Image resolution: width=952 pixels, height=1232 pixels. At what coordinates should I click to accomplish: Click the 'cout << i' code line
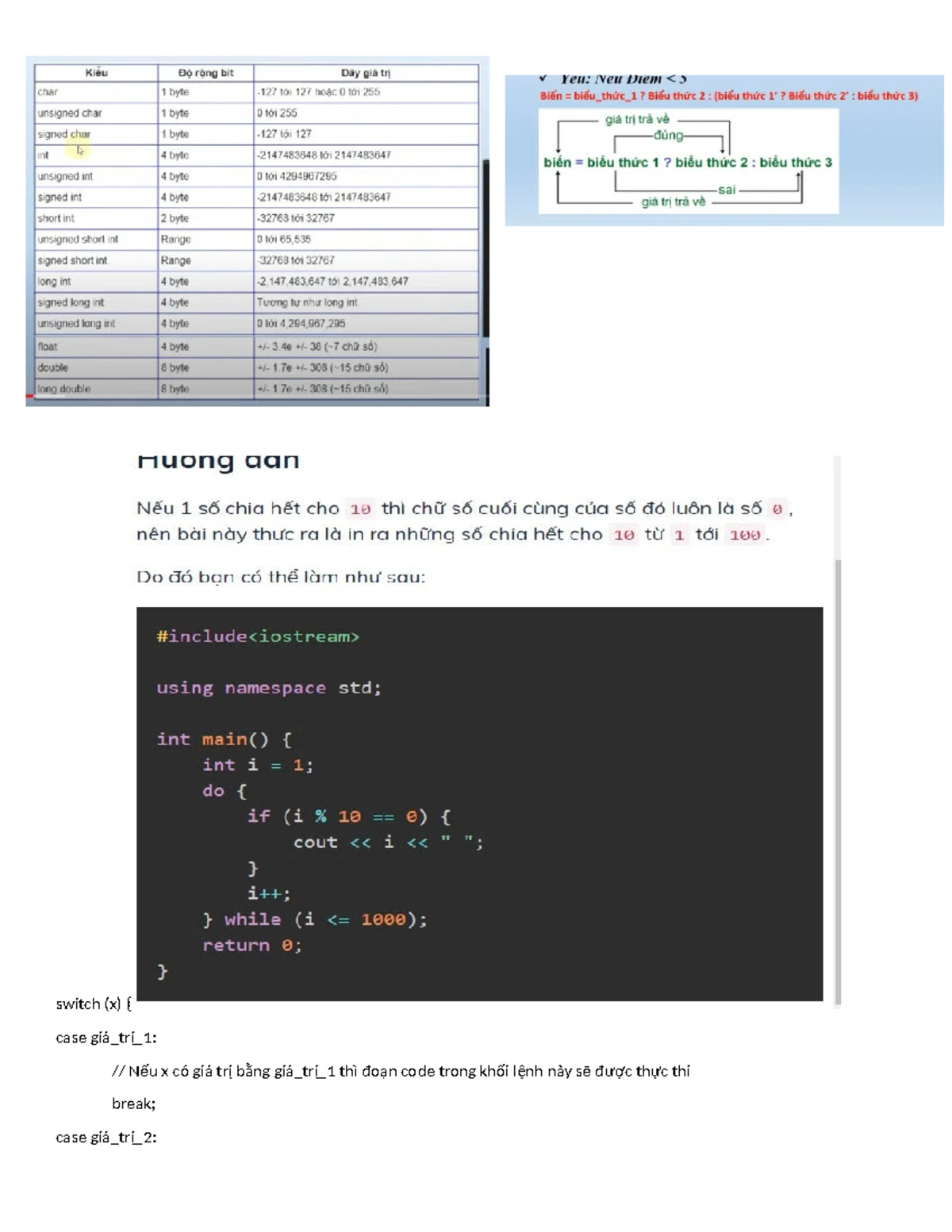(388, 842)
